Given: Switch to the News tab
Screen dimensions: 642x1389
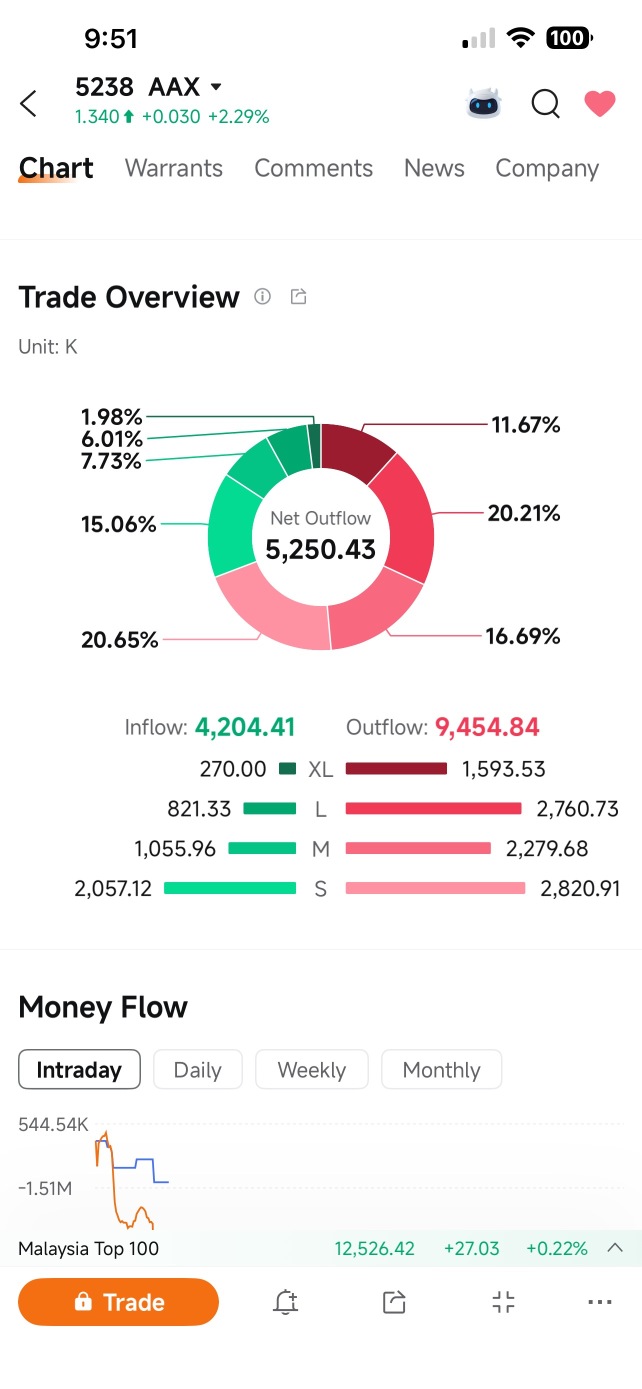Looking at the screenshot, I should pos(434,168).
